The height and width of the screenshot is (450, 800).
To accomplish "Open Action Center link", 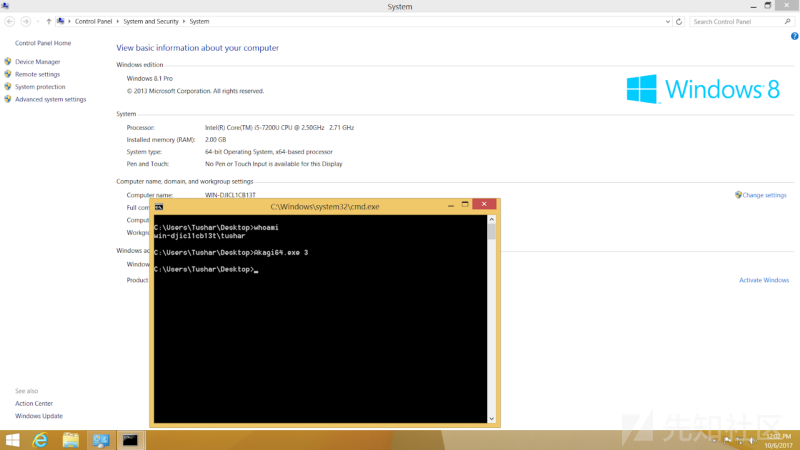I will coord(34,404).
